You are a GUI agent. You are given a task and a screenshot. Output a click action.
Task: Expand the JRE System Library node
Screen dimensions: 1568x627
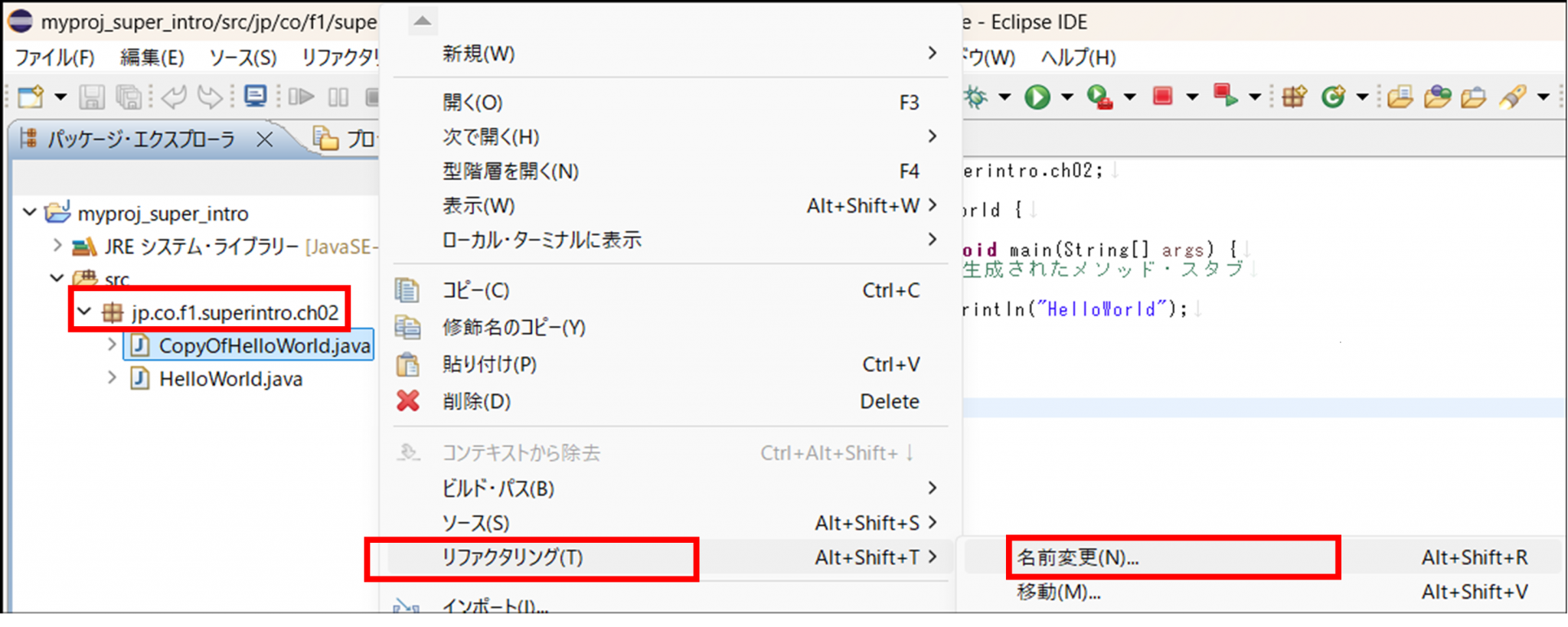(57, 246)
